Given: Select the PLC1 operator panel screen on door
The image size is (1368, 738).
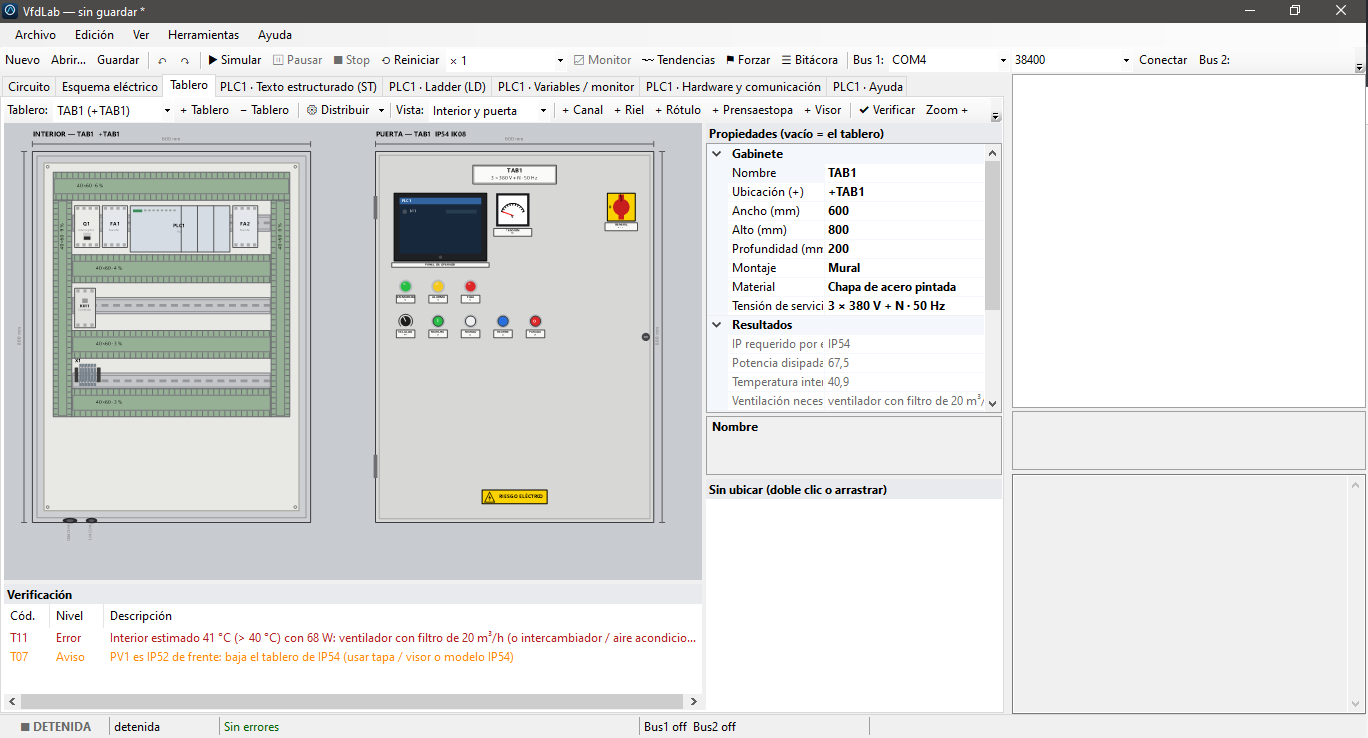Looking at the screenshot, I should tap(440, 228).
